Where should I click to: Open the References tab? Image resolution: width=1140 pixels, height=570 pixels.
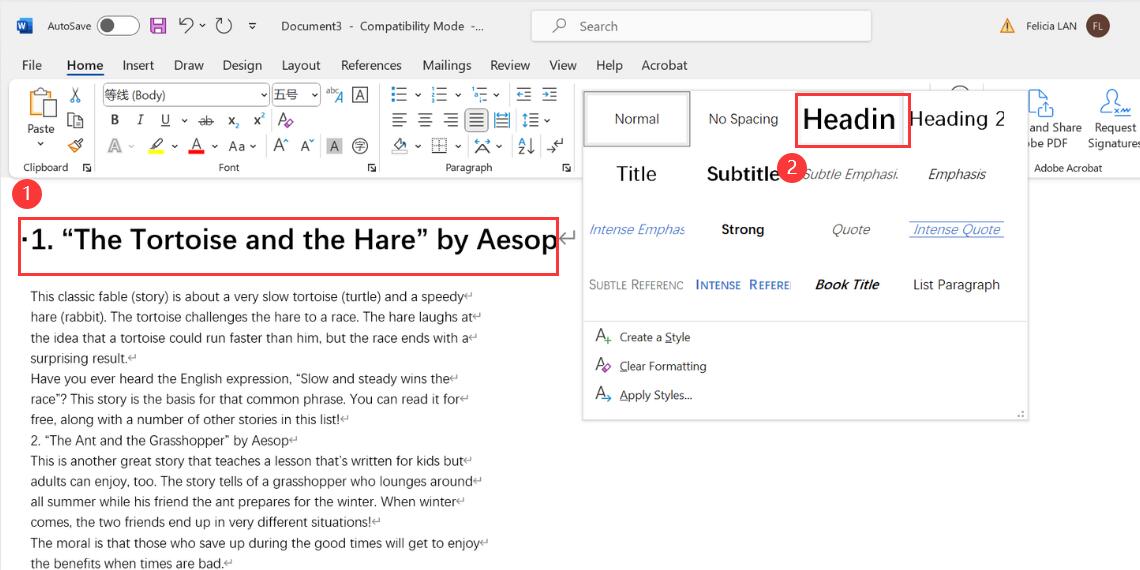click(x=371, y=65)
